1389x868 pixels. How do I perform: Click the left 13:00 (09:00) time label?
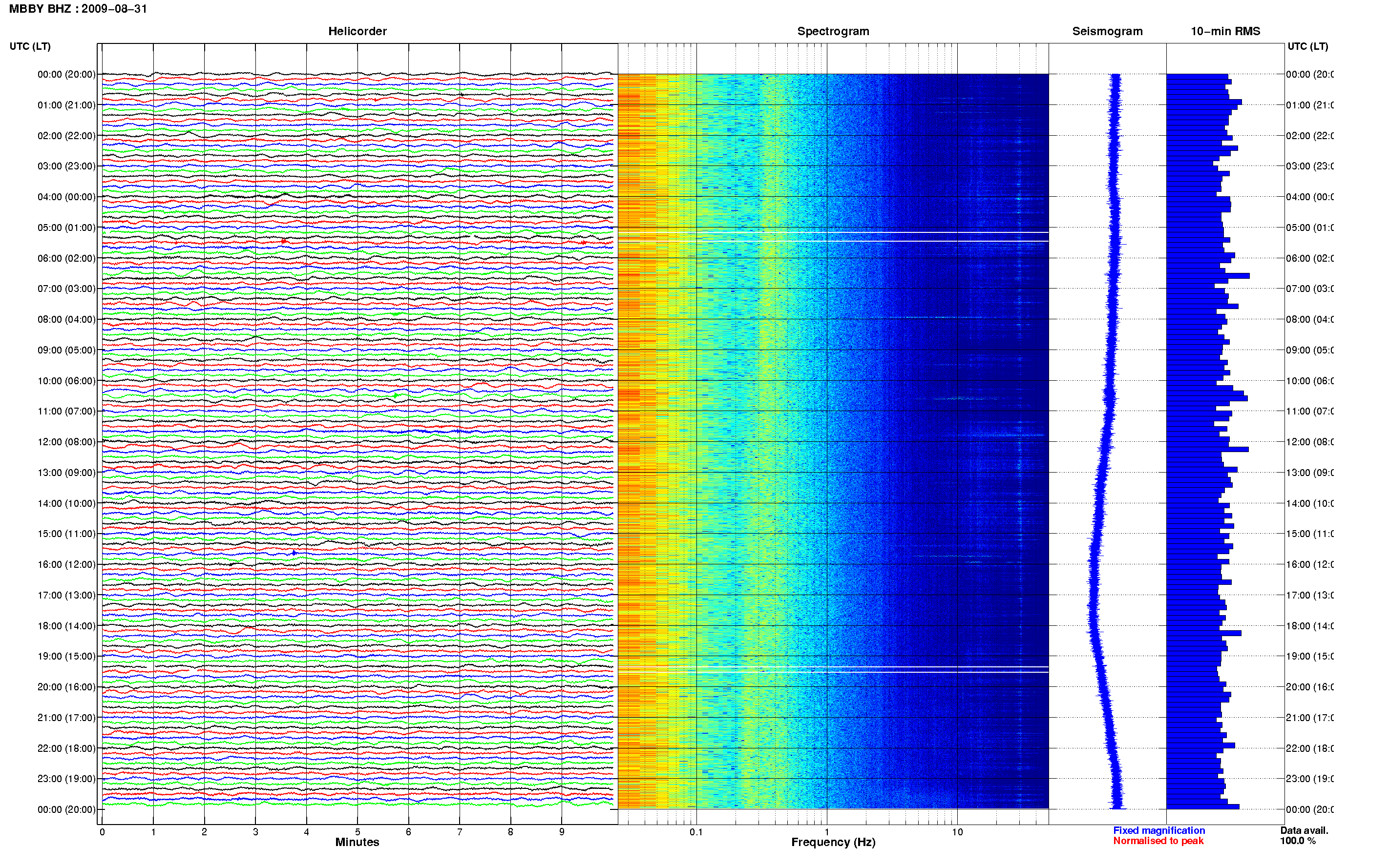66,473
